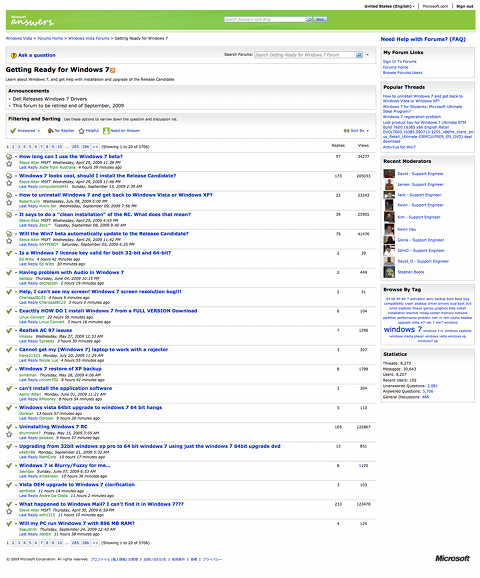The width and height of the screenshot is (480, 578).
Task: Expand the Answered filter dropdown arrow
Action: pyautogui.click(x=38, y=131)
